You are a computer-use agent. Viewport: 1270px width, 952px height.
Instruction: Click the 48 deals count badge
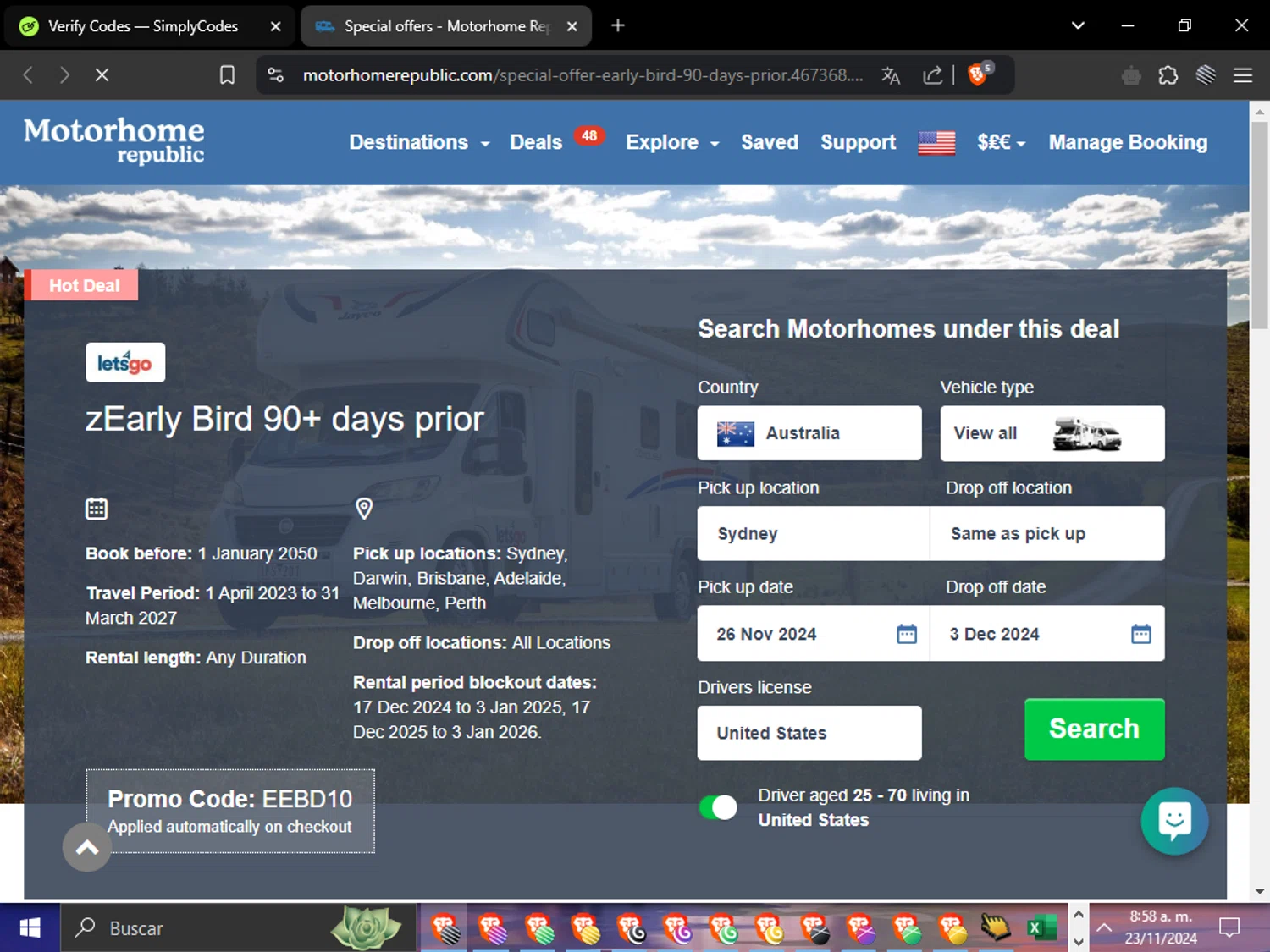pos(589,135)
